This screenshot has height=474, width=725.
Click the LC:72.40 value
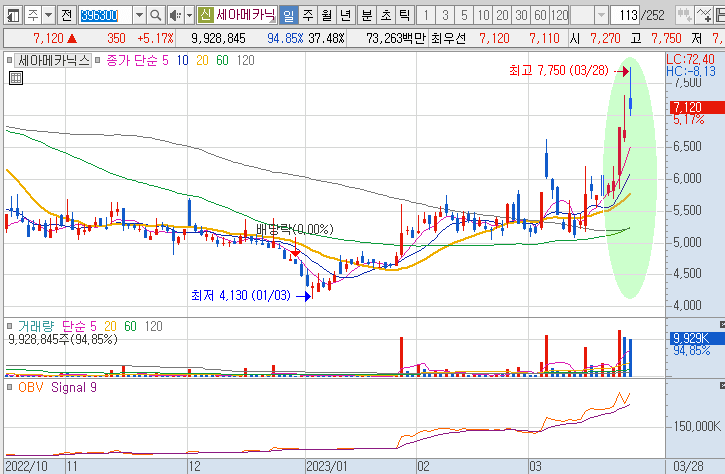click(690, 59)
